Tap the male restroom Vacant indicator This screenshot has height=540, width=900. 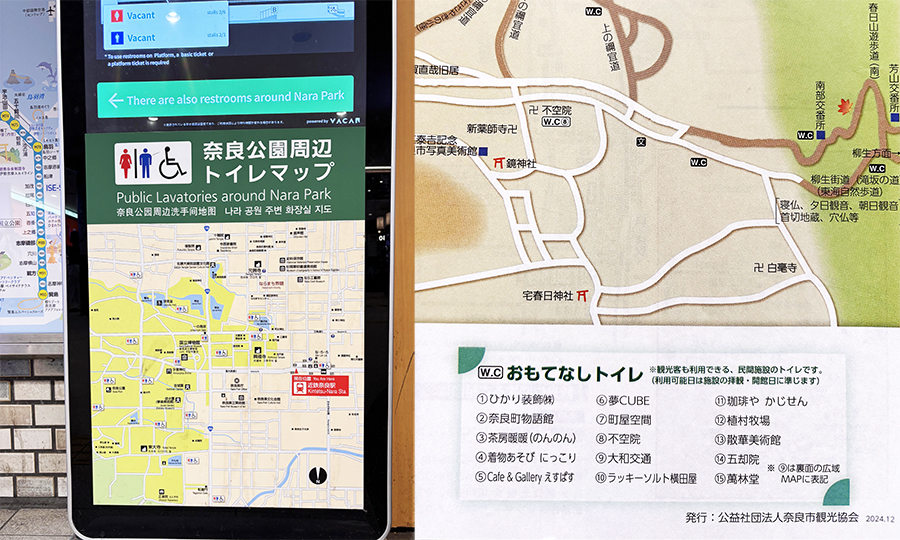133,38
